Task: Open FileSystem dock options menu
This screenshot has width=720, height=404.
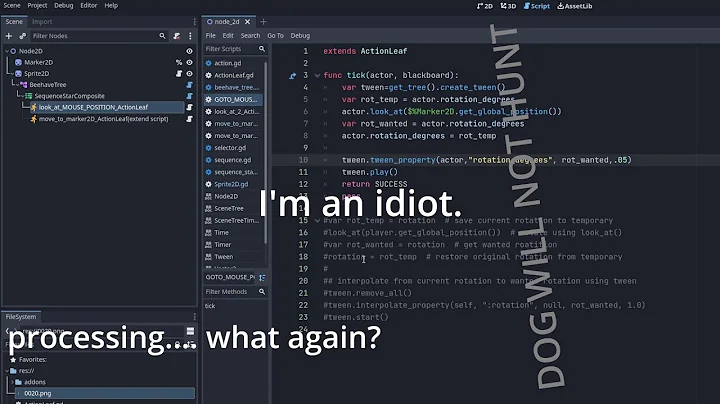Action: click(x=195, y=317)
